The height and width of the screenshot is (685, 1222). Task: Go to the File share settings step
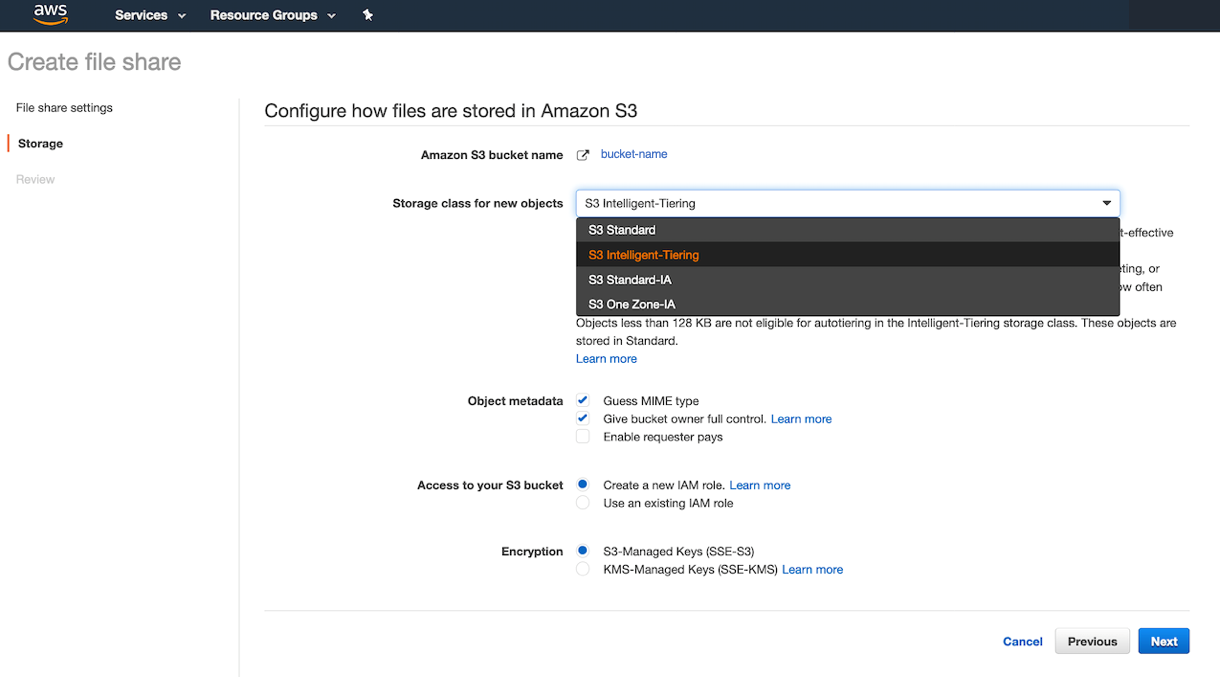click(x=64, y=107)
